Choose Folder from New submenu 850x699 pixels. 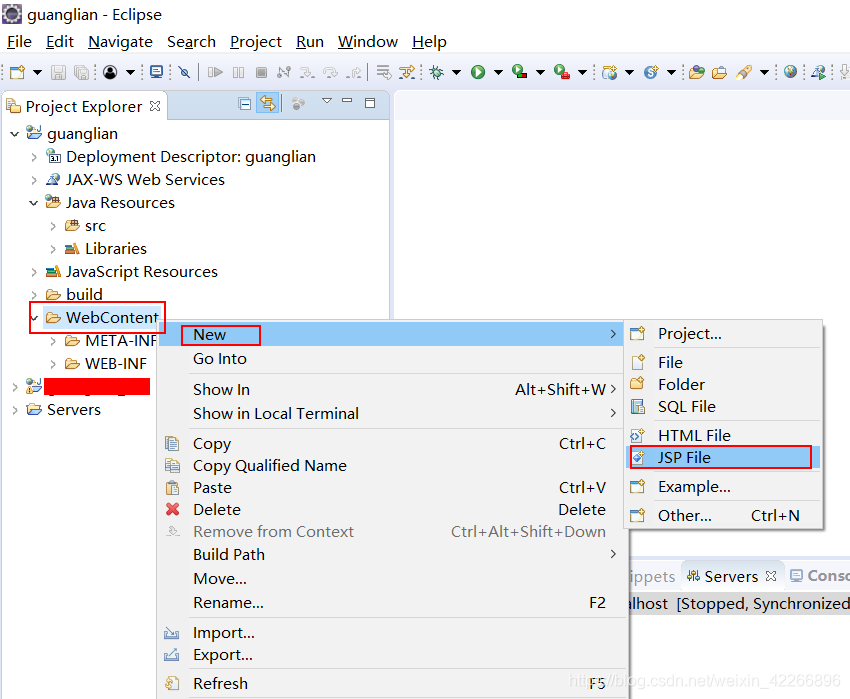coord(723,384)
